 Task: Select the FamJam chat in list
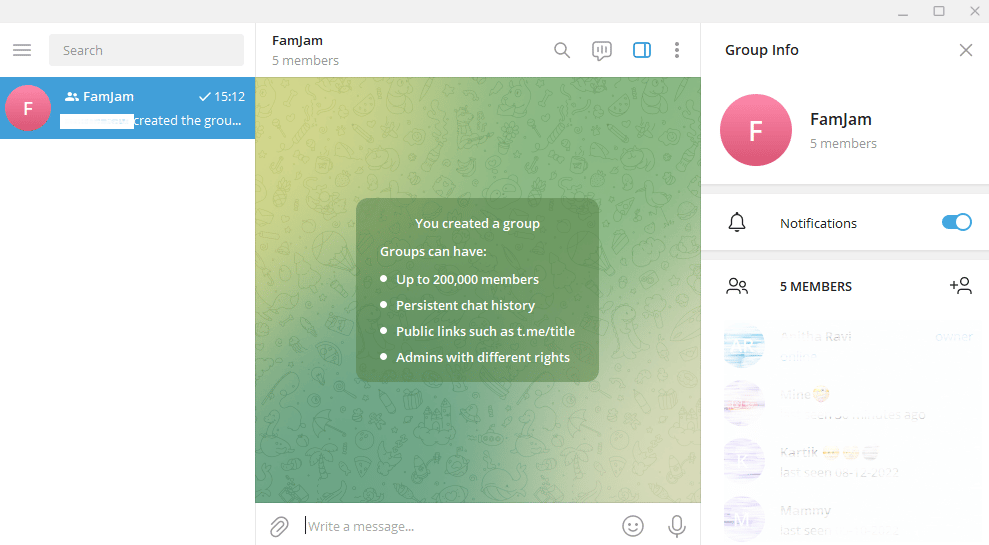pyautogui.click(x=127, y=108)
